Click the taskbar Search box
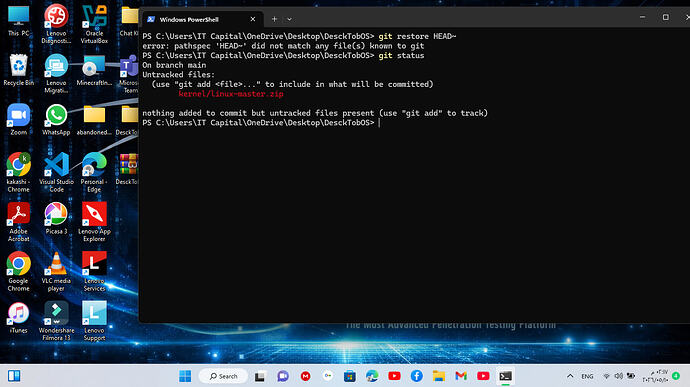Viewport: 690px width, 387px height. tap(223, 376)
